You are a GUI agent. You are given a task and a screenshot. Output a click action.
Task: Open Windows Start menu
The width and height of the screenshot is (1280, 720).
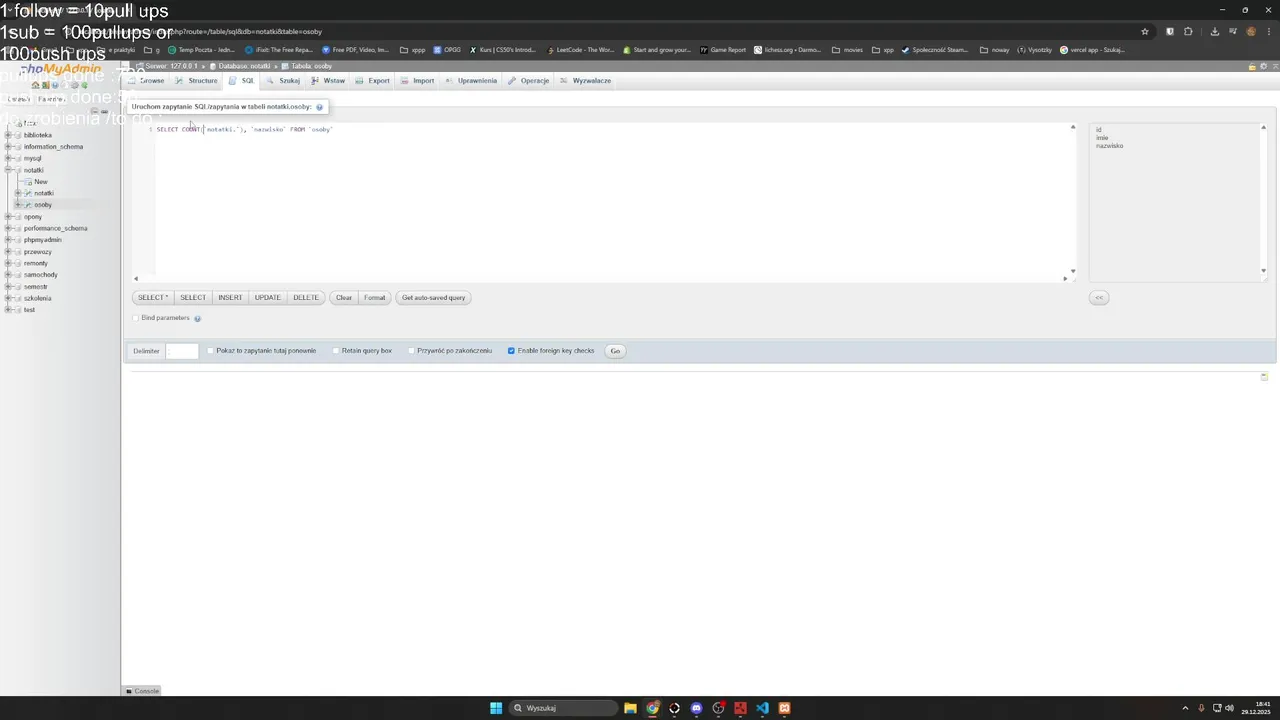coord(496,708)
